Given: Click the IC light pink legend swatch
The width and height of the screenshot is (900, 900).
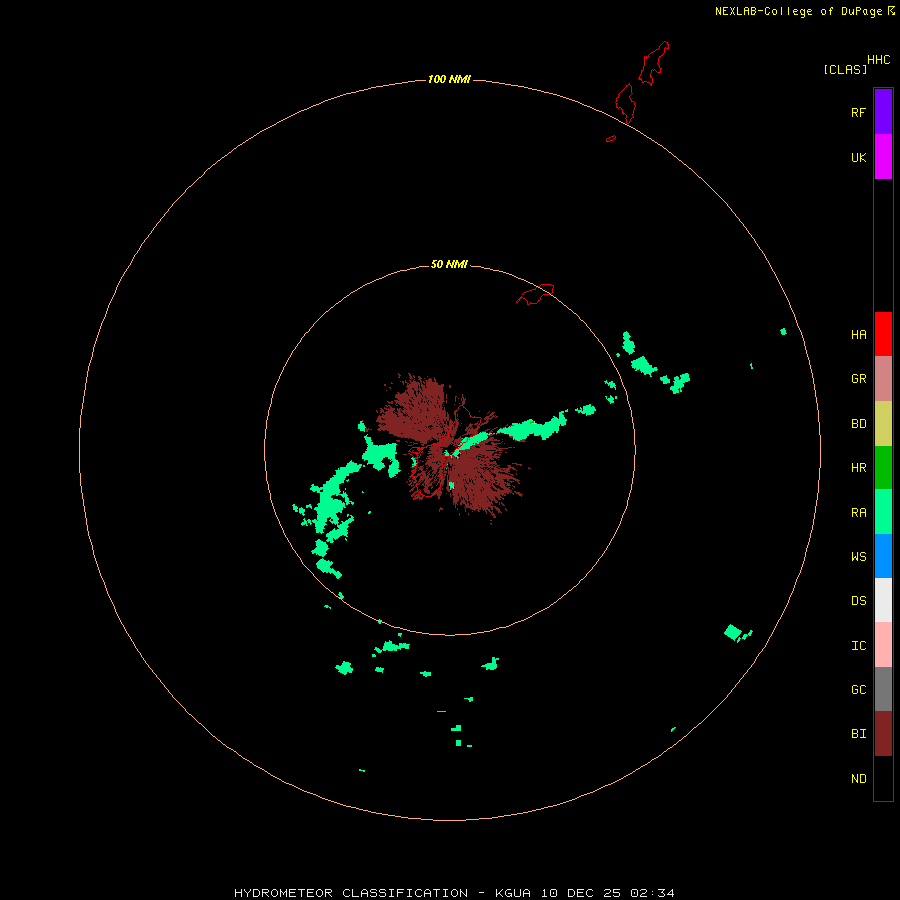Looking at the screenshot, I should pos(883,645).
